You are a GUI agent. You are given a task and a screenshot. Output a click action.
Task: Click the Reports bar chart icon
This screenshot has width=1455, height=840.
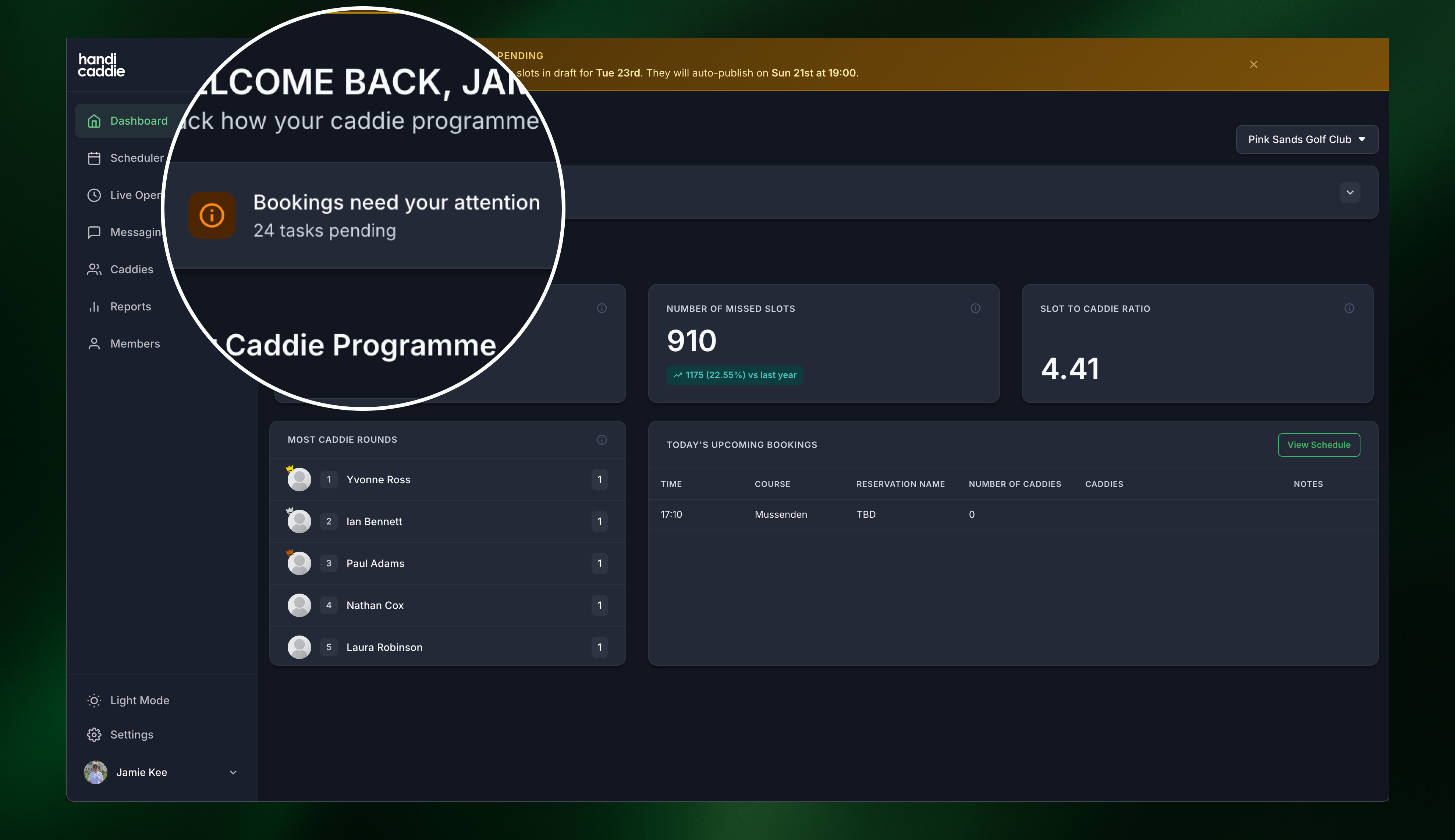(94, 307)
